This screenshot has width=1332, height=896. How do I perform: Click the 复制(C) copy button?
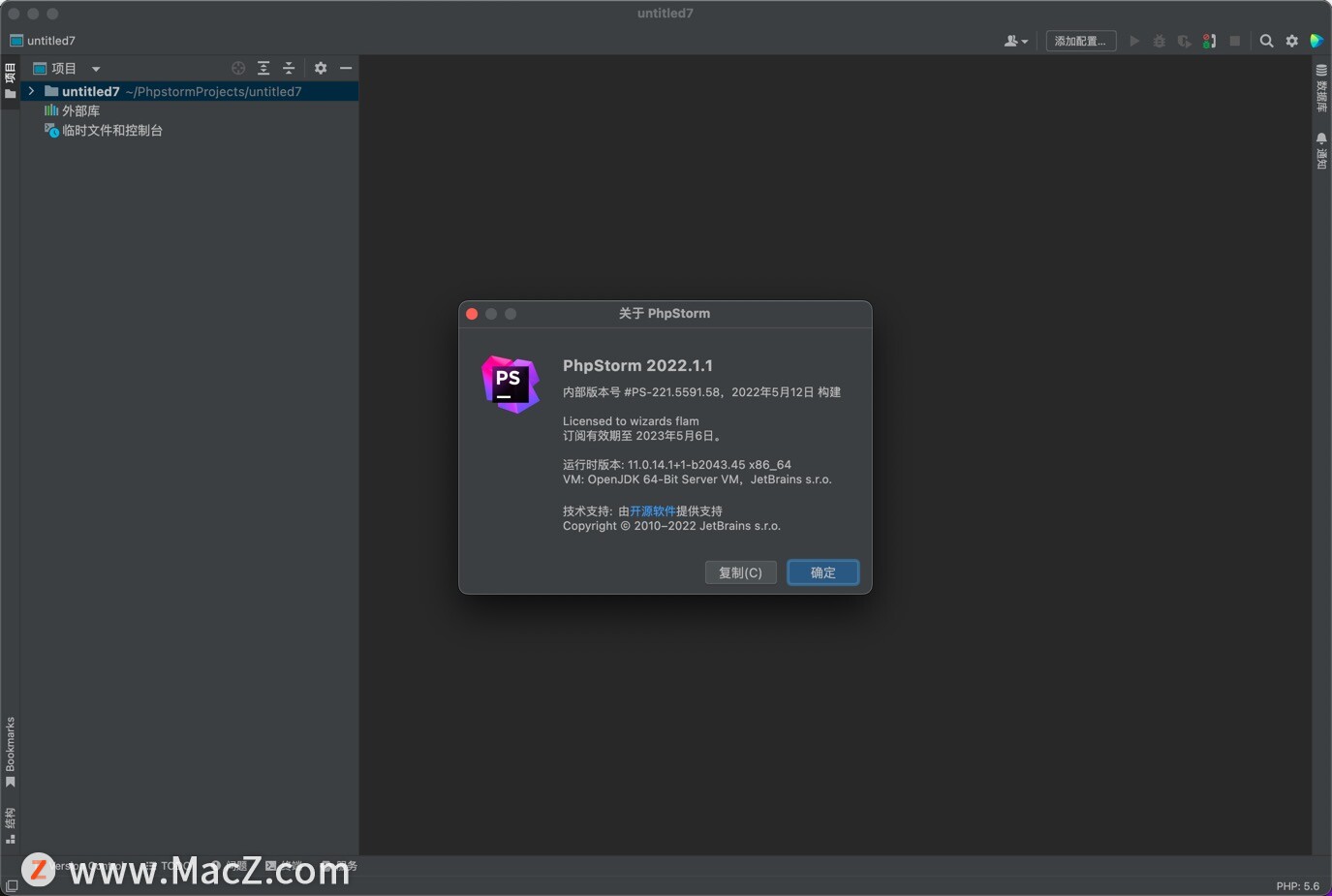(741, 572)
